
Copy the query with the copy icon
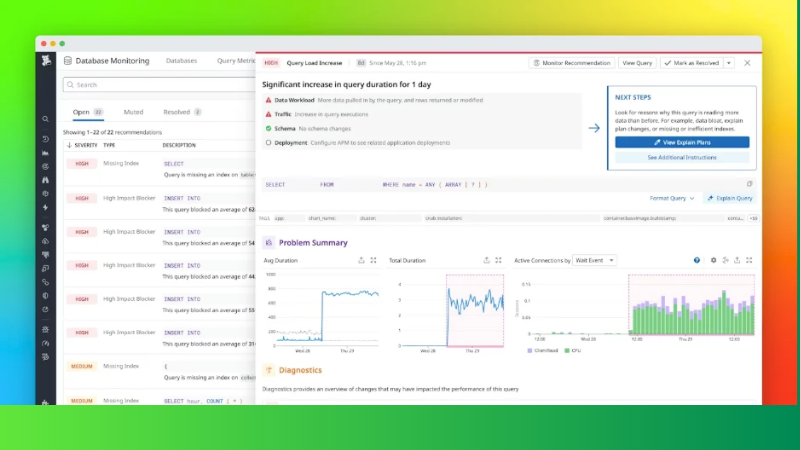[750, 184]
